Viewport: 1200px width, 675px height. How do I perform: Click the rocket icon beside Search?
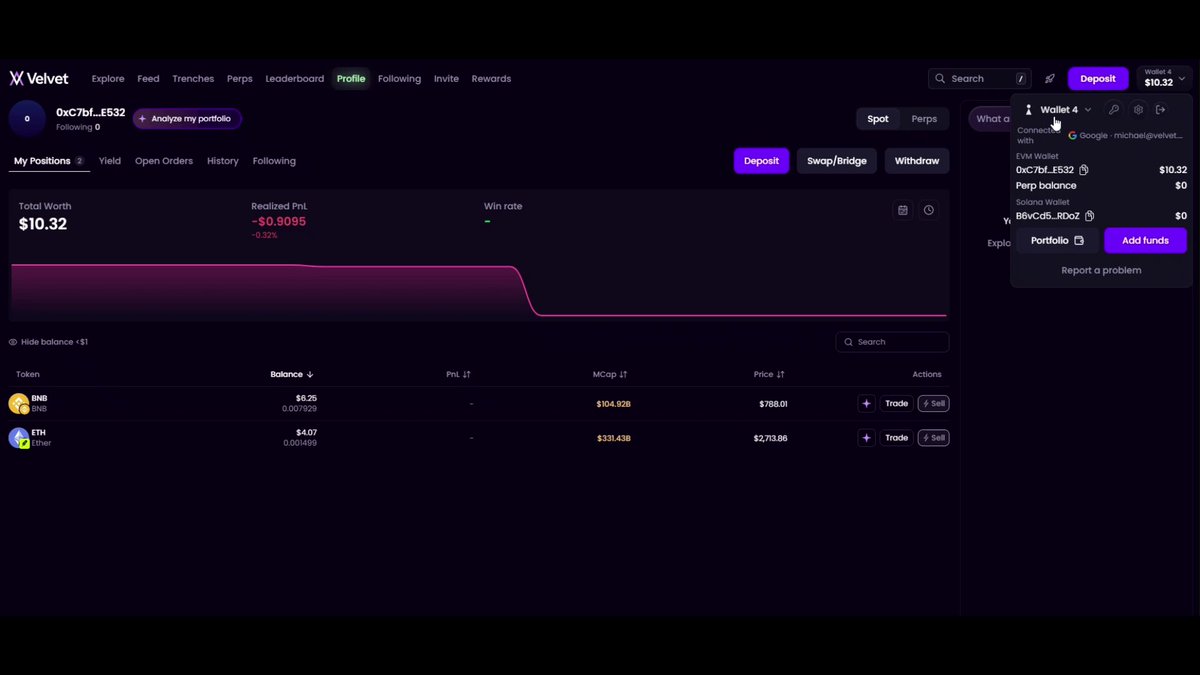tap(1049, 78)
